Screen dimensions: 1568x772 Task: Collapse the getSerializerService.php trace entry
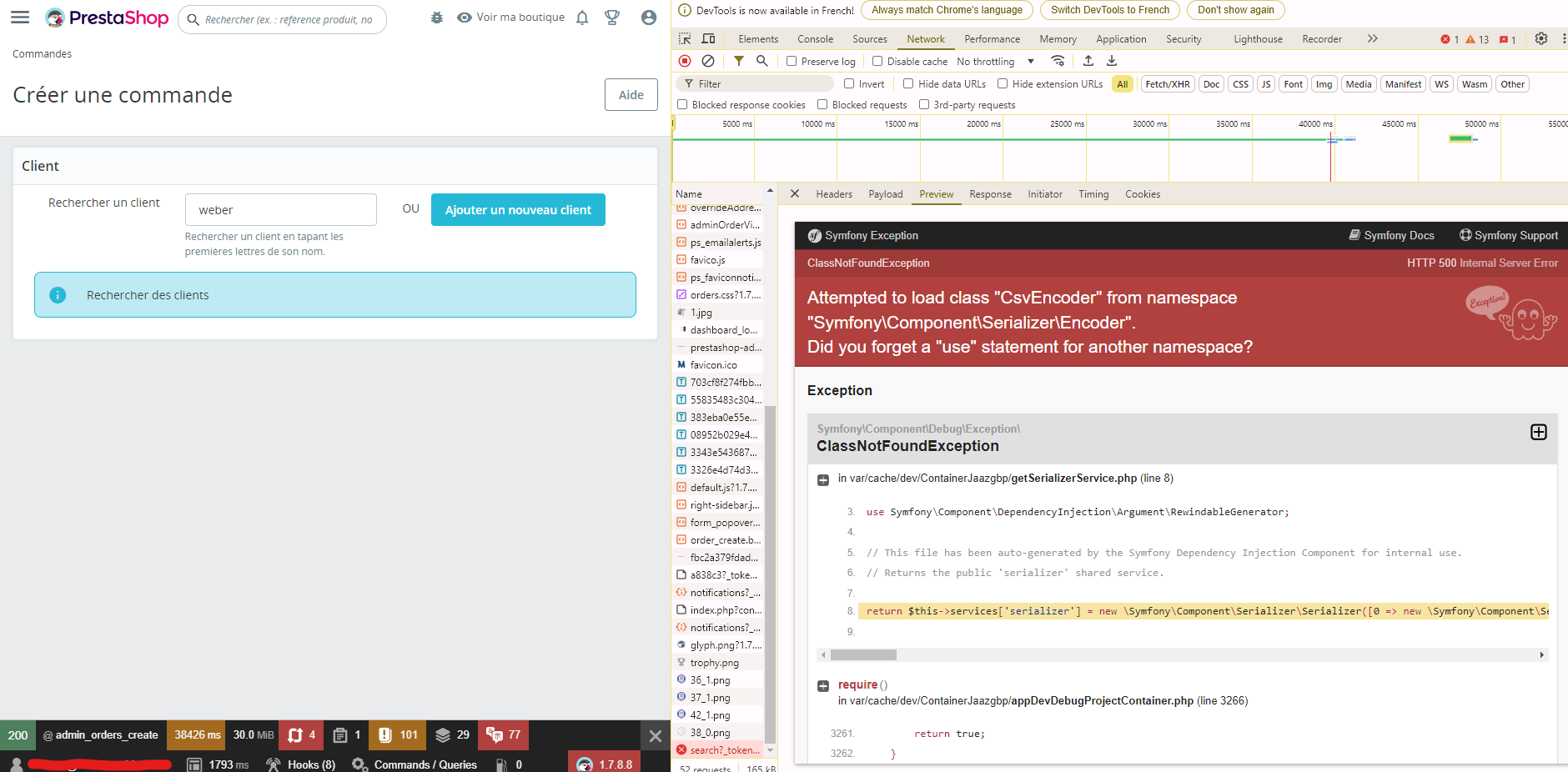[823, 479]
